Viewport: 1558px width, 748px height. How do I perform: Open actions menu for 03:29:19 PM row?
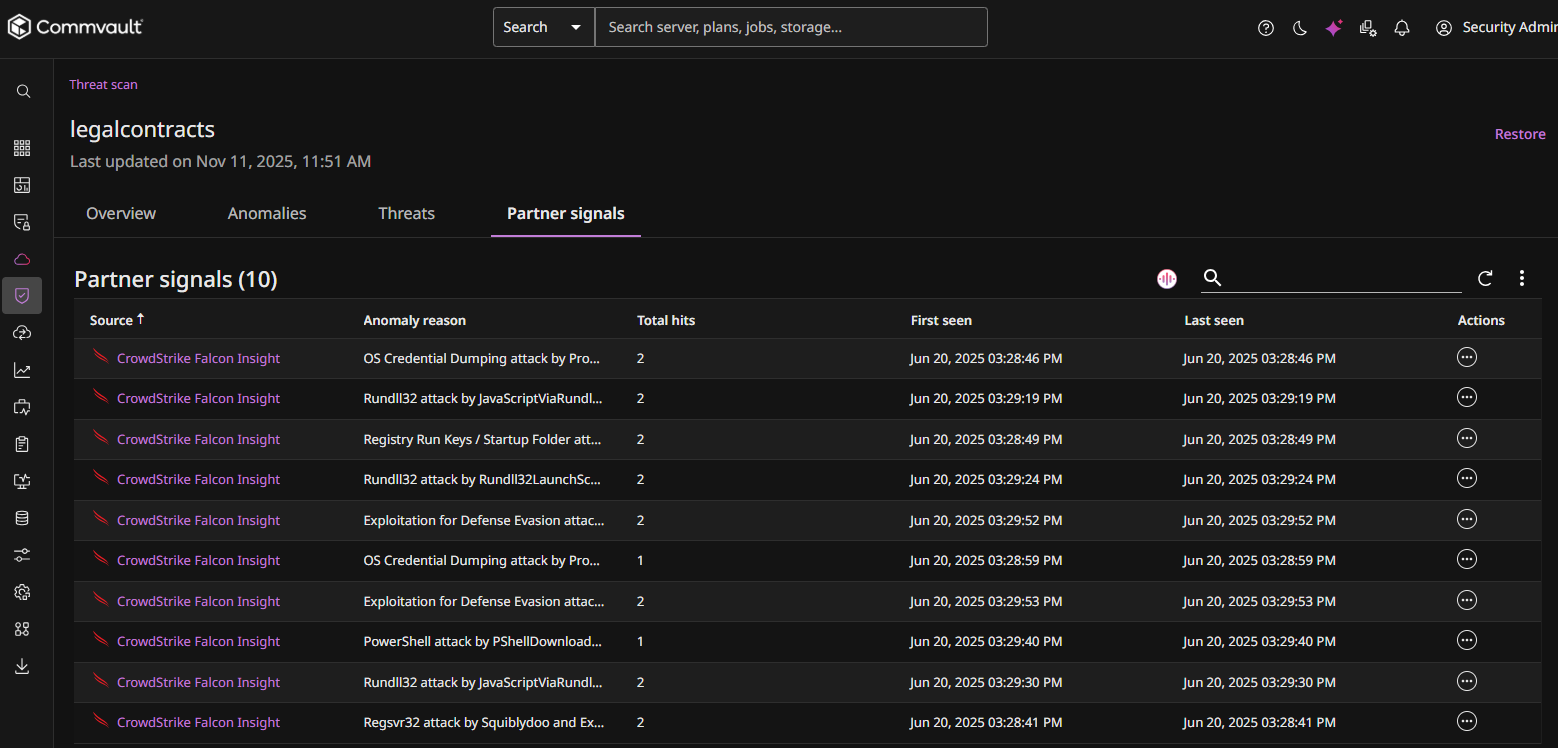coord(1467,397)
